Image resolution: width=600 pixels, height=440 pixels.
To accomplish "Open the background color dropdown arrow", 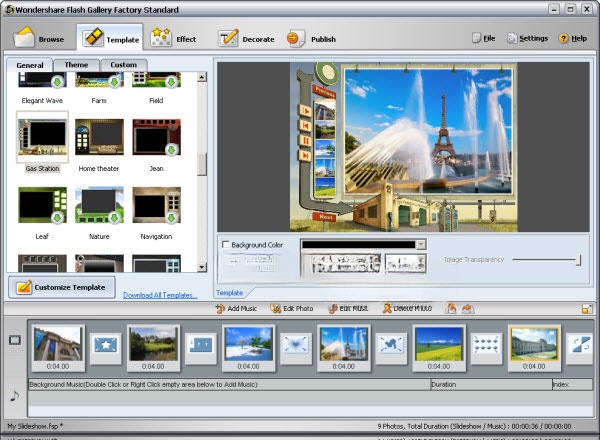I will pyautogui.click(x=421, y=244).
